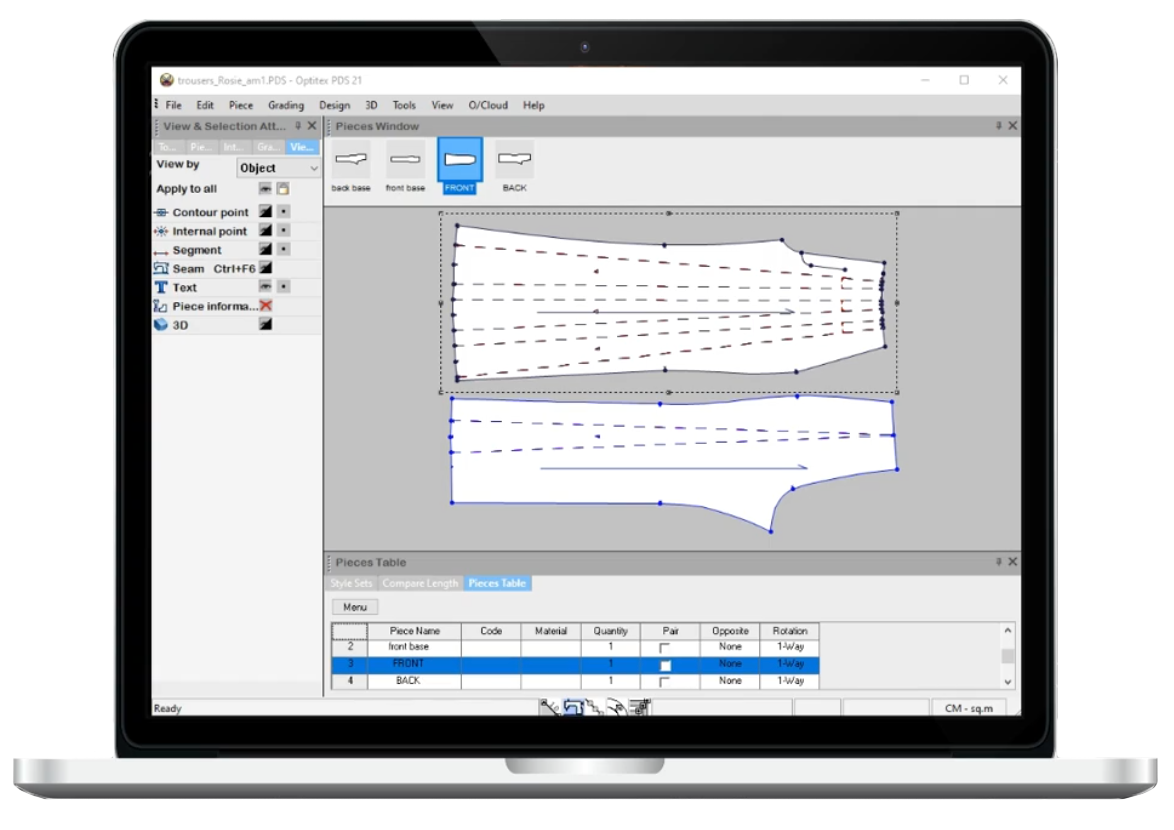Close the View & Selection panel
The width and height of the screenshot is (1174, 830).
[312, 126]
